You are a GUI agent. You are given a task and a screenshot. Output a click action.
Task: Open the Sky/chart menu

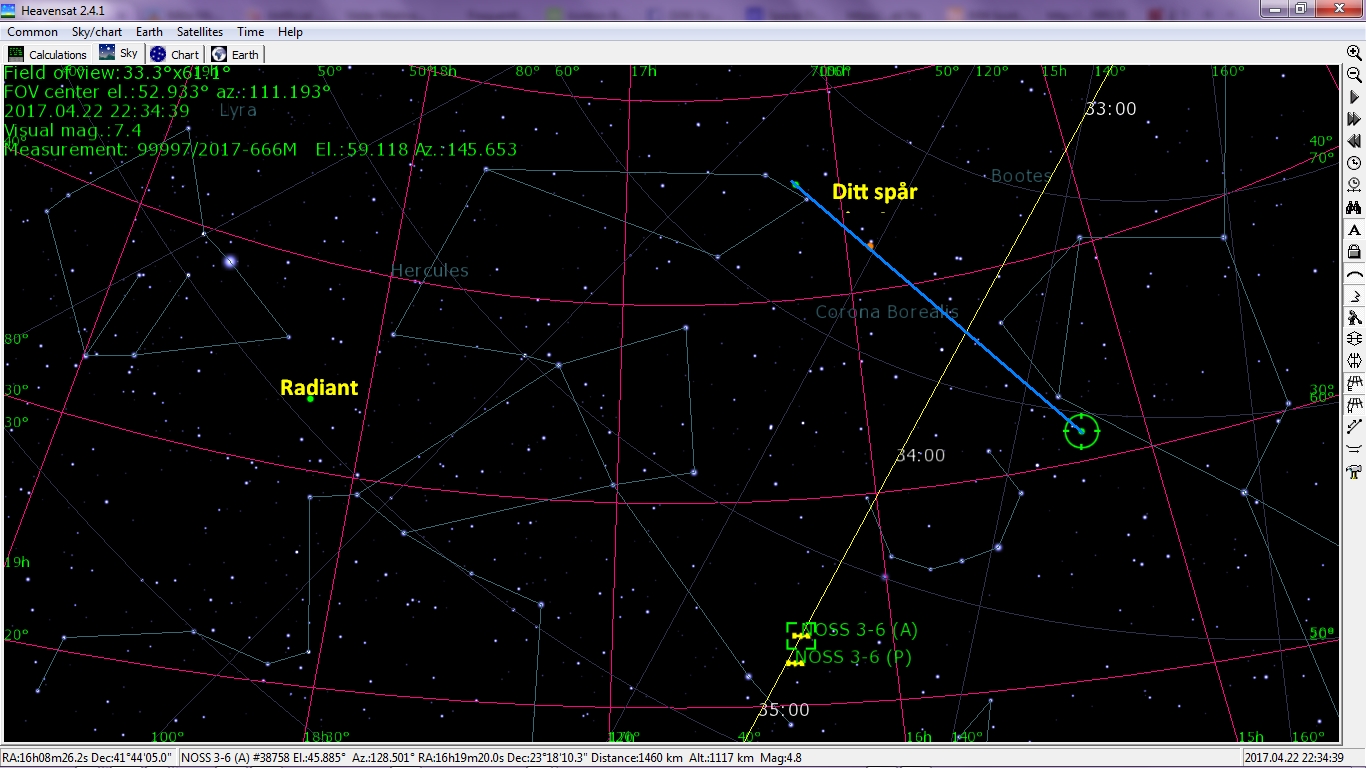click(x=97, y=32)
